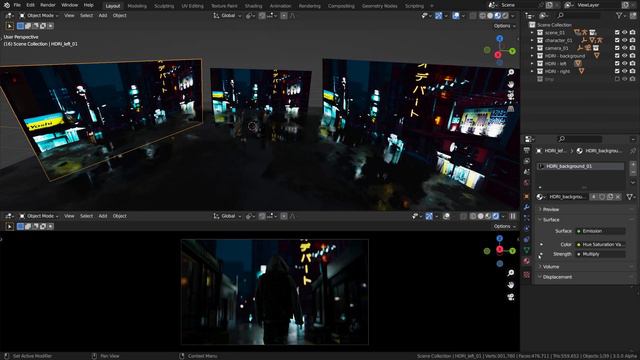Click camera view gizmo in top viewport
This screenshot has height=360, width=640.
[x=511, y=96]
